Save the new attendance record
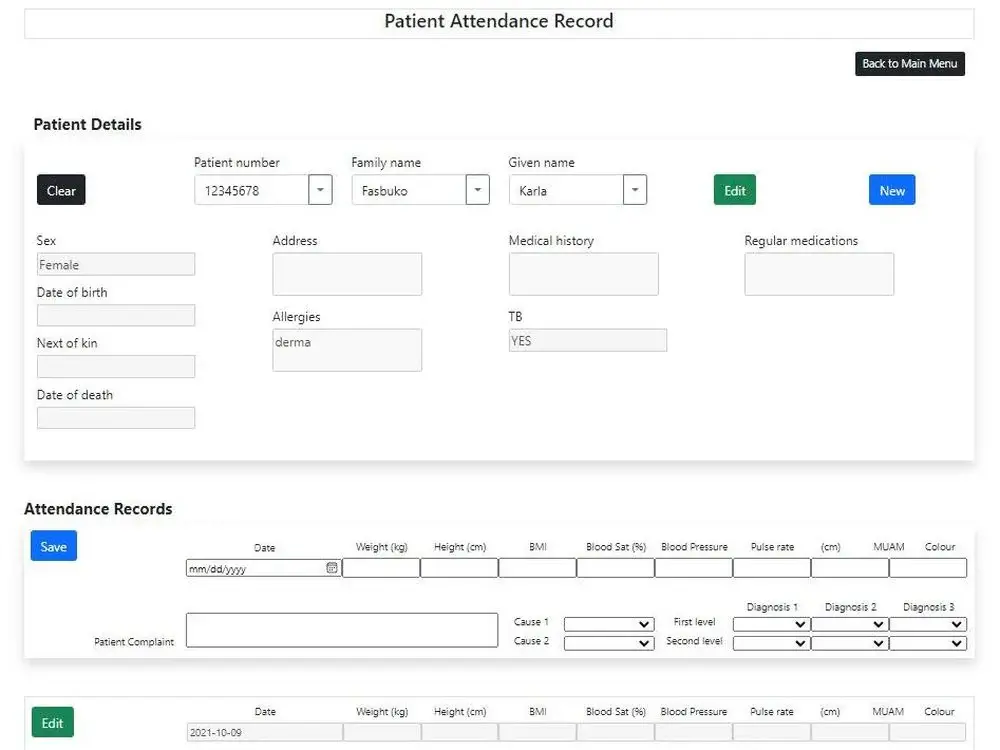This screenshot has height=750, width=1000. click(54, 546)
